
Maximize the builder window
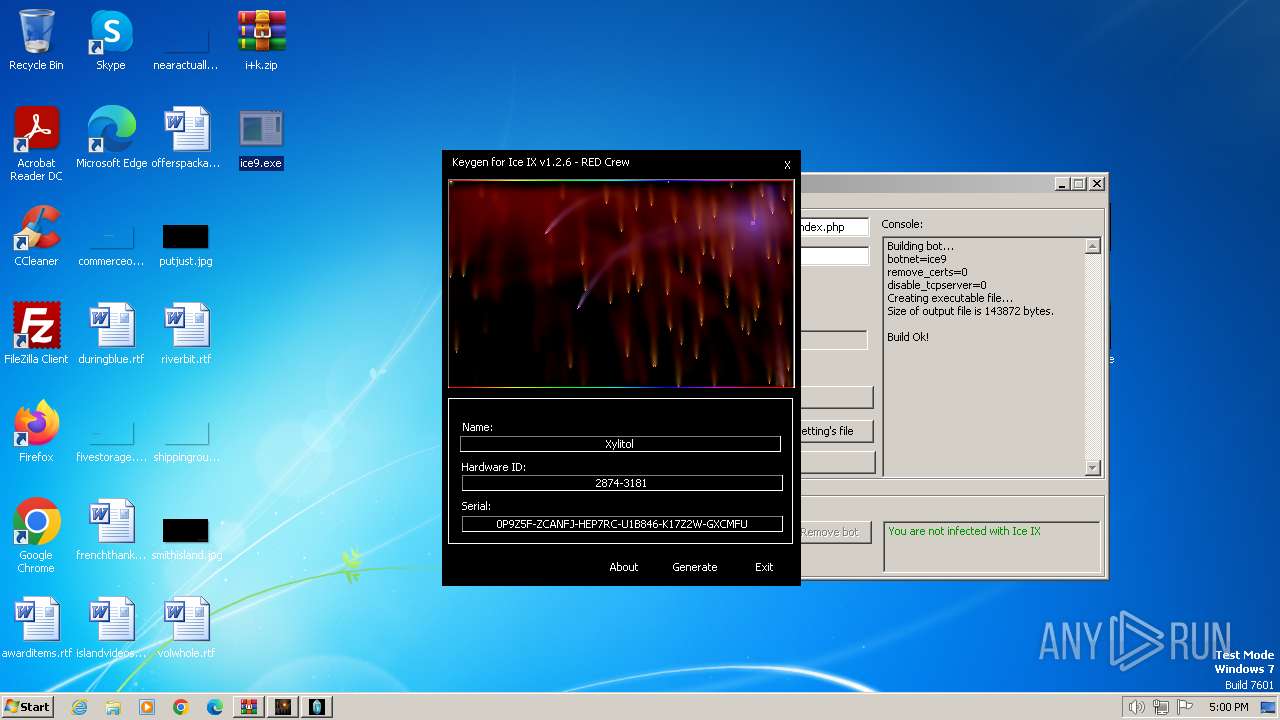coord(1078,184)
